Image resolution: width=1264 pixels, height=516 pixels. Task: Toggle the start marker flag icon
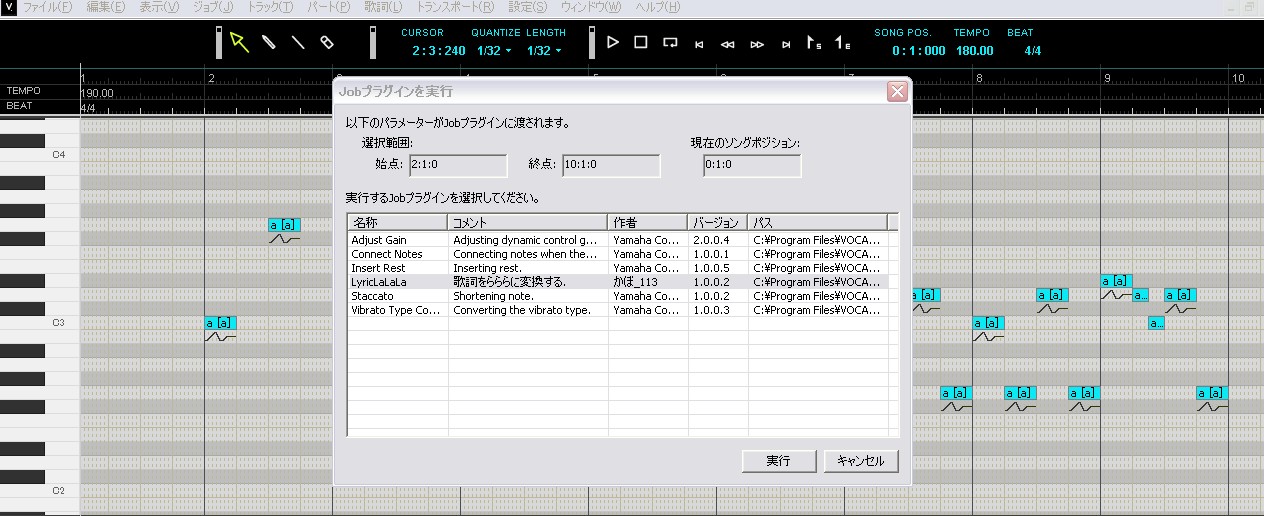point(814,43)
